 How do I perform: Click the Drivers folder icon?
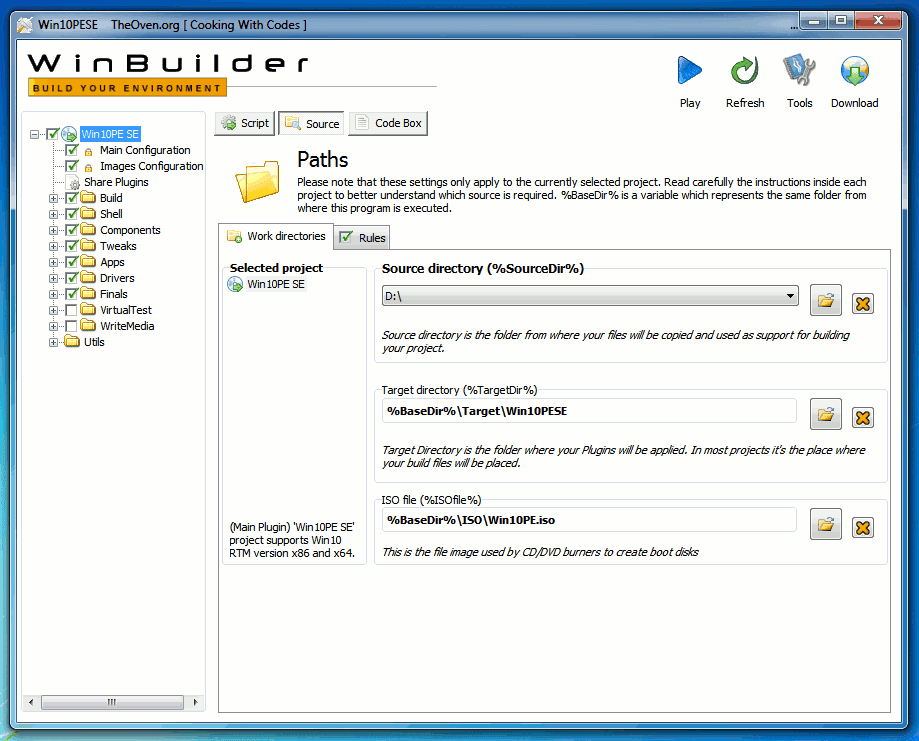click(x=88, y=277)
